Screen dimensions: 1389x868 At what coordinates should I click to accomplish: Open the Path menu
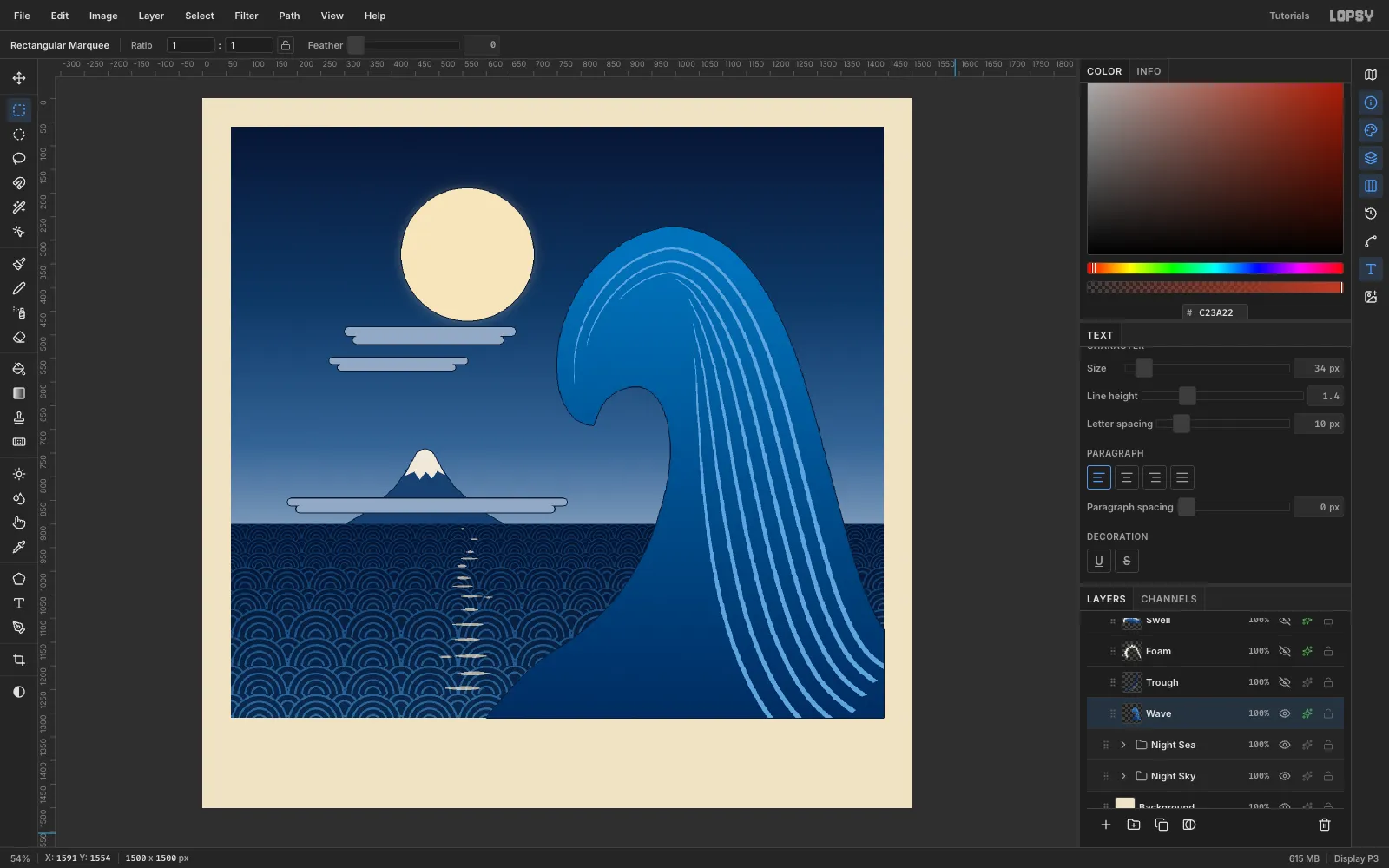point(289,16)
